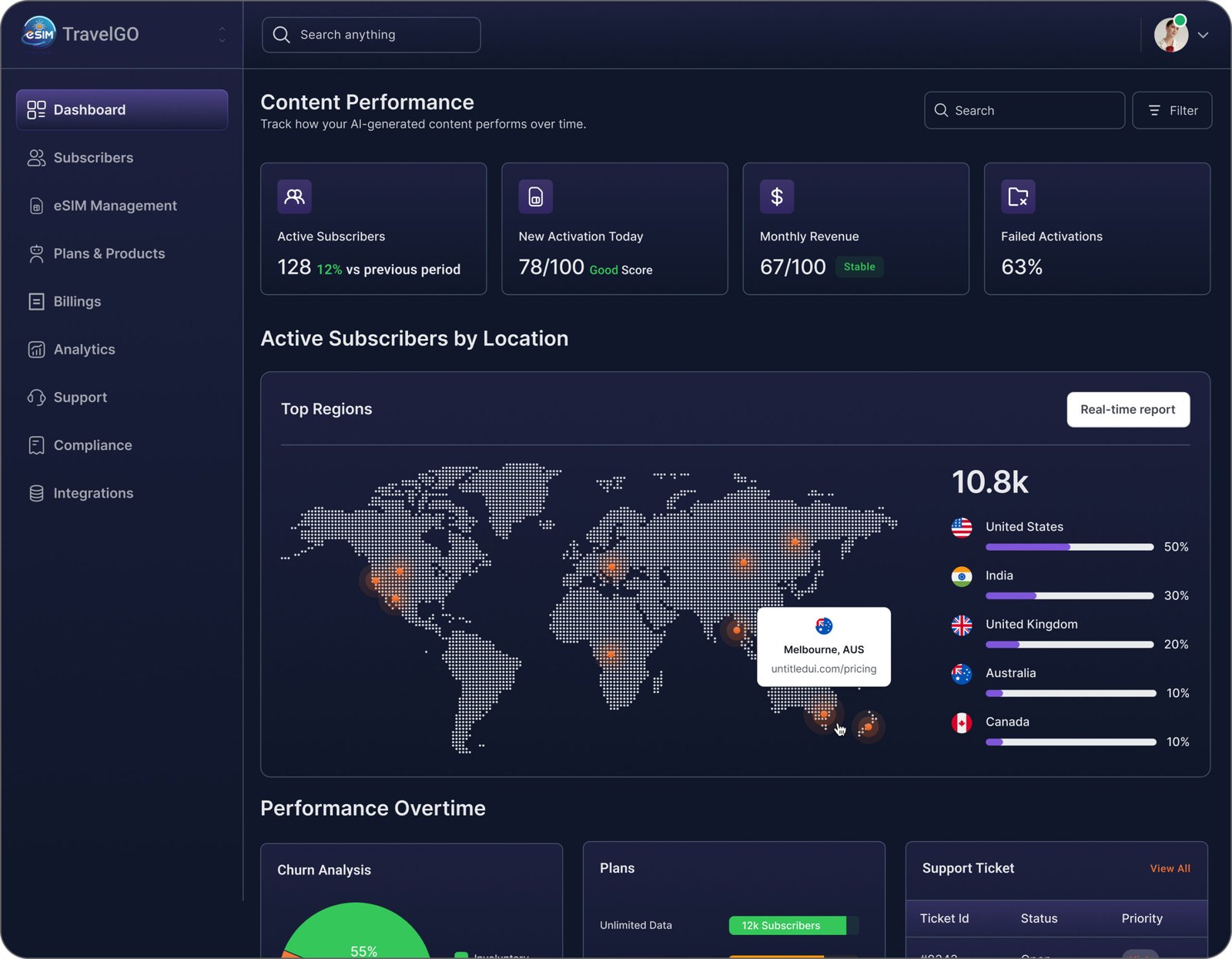Open eSIM Management from the sidebar

click(x=115, y=206)
